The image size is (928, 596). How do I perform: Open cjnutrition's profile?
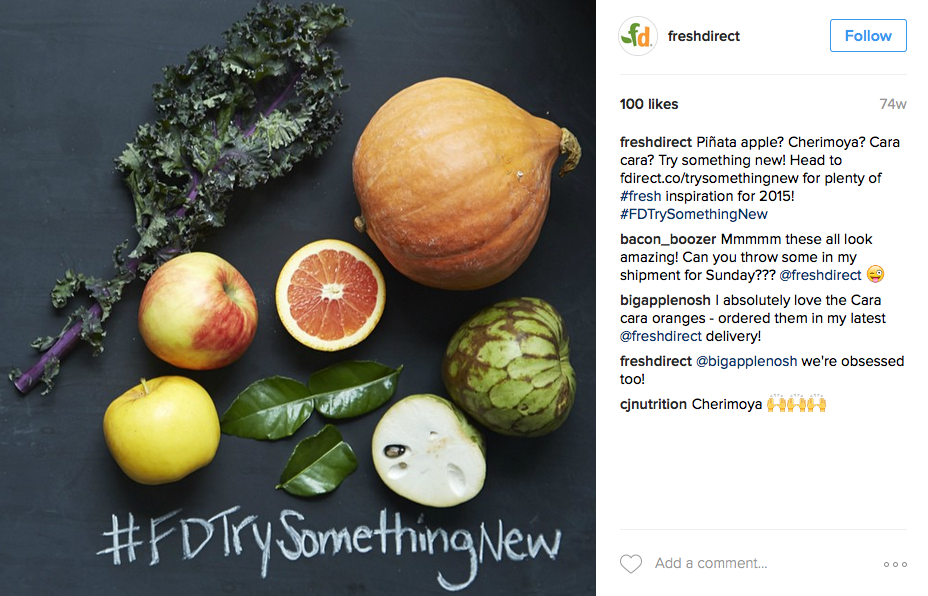pyautogui.click(x=653, y=404)
